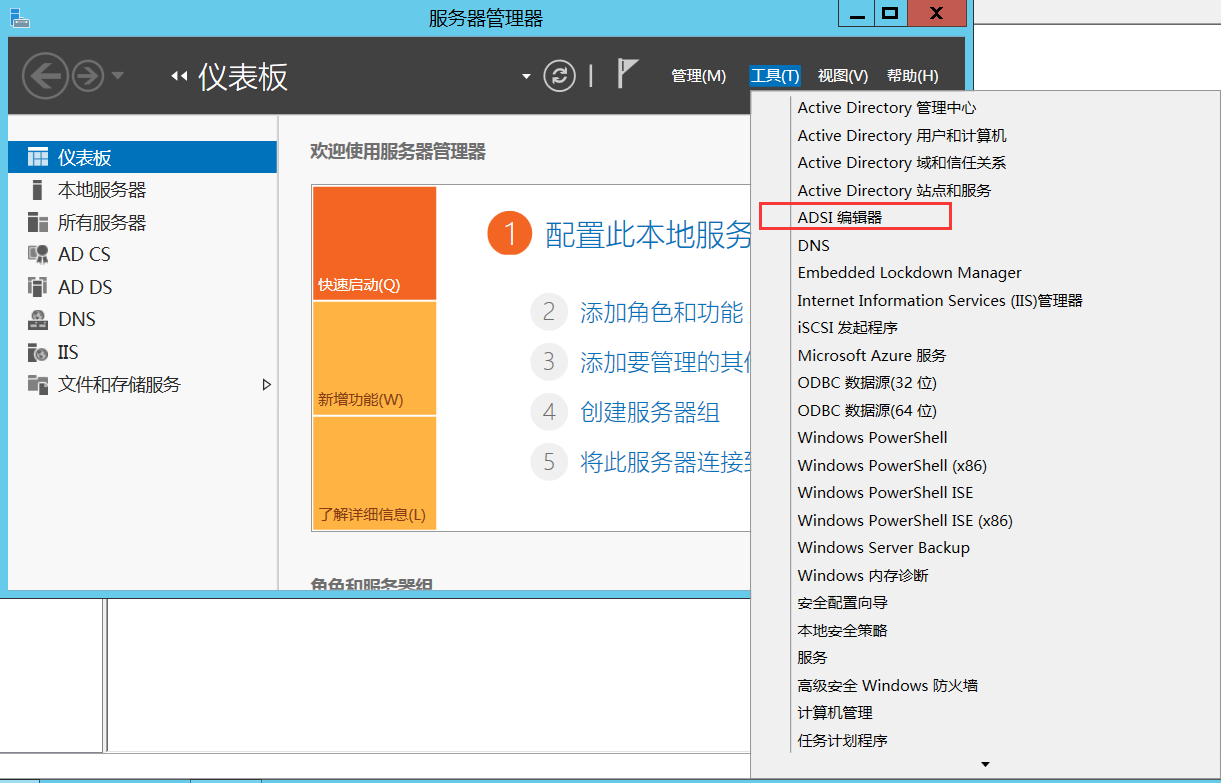Open the 管理(M) menu
1221x783 pixels.
(x=698, y=76)
